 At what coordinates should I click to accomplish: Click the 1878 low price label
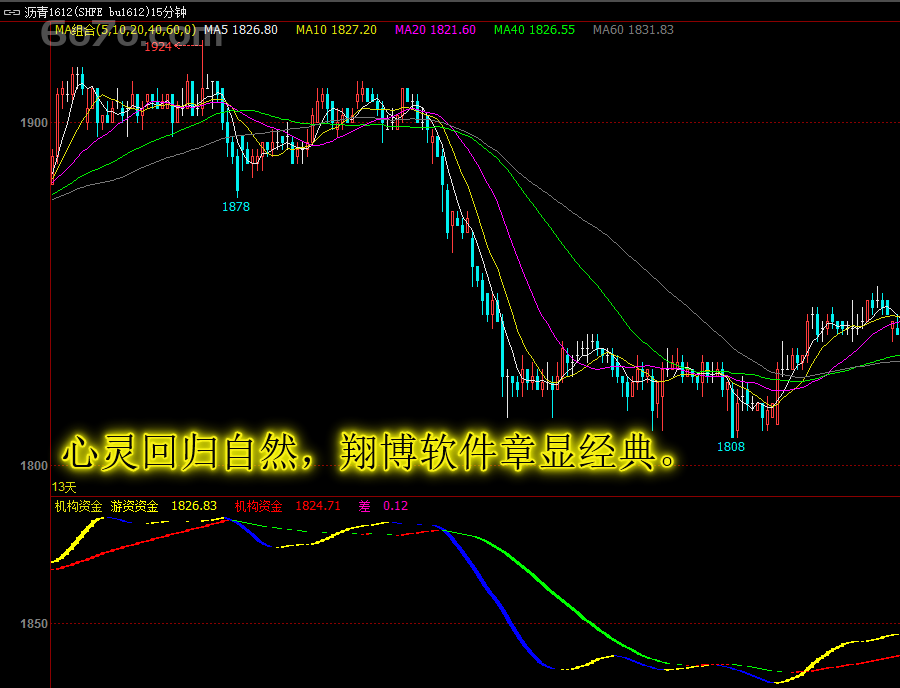coord(236,207)
